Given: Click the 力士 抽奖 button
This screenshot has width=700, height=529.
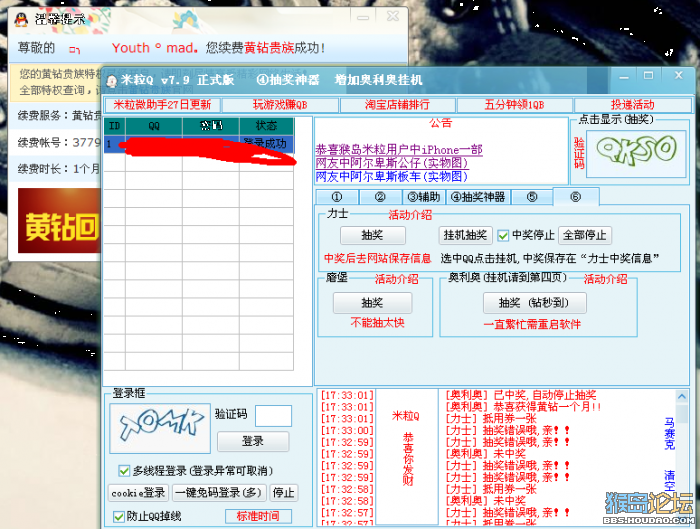Looking at the screenshot, I should 373,235.
